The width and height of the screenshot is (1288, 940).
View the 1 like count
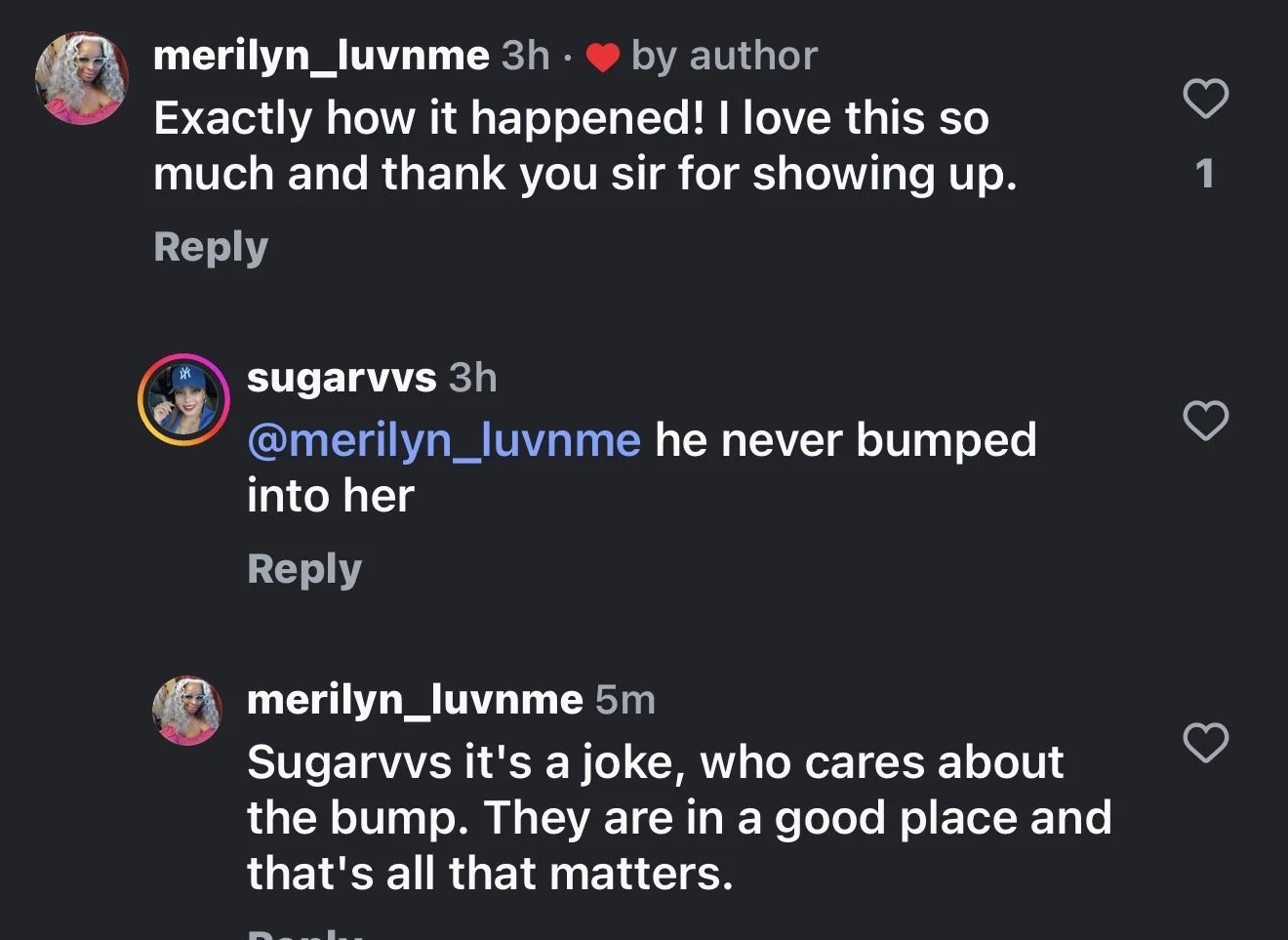pyautogui.click(x=1205, y=174)
